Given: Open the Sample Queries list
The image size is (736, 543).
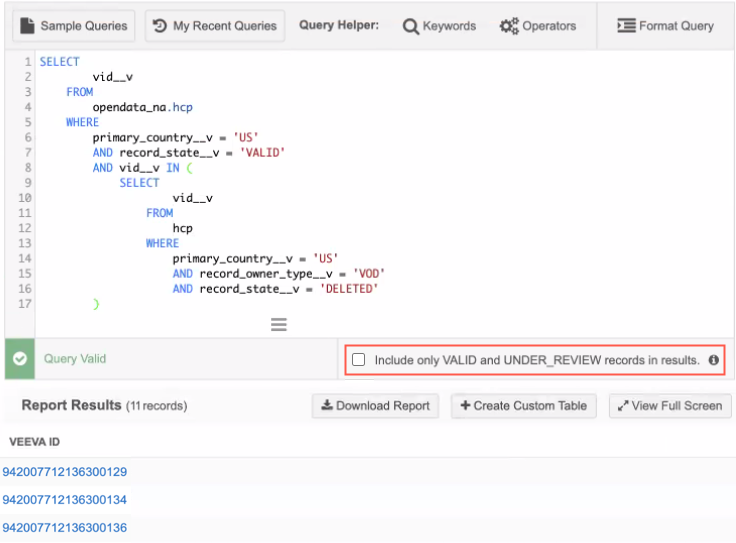Looking at the screenshot, I should 74,25.
